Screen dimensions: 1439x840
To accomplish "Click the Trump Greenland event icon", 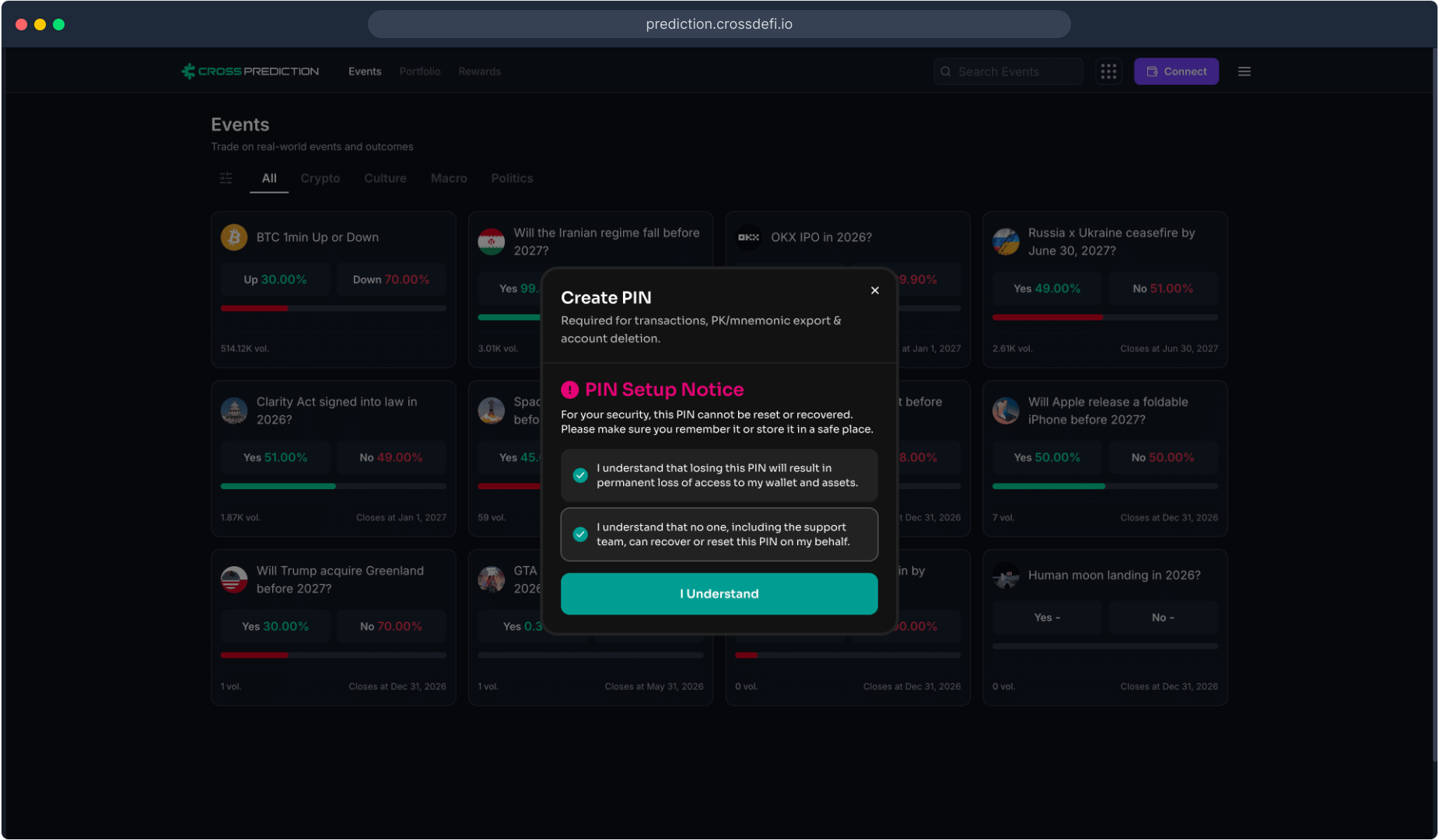I will click(x=234, y=579).
